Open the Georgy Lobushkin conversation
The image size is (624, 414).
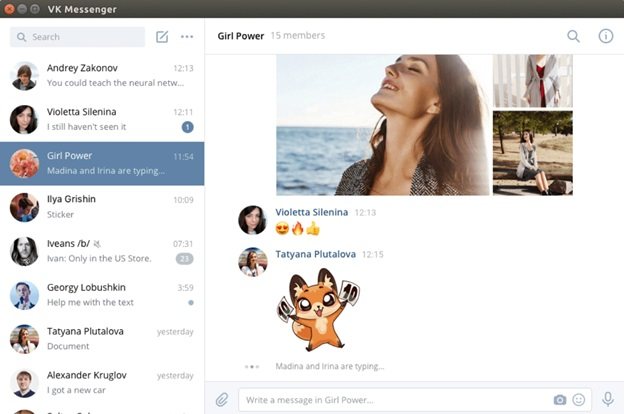click(x=102, y=295)
